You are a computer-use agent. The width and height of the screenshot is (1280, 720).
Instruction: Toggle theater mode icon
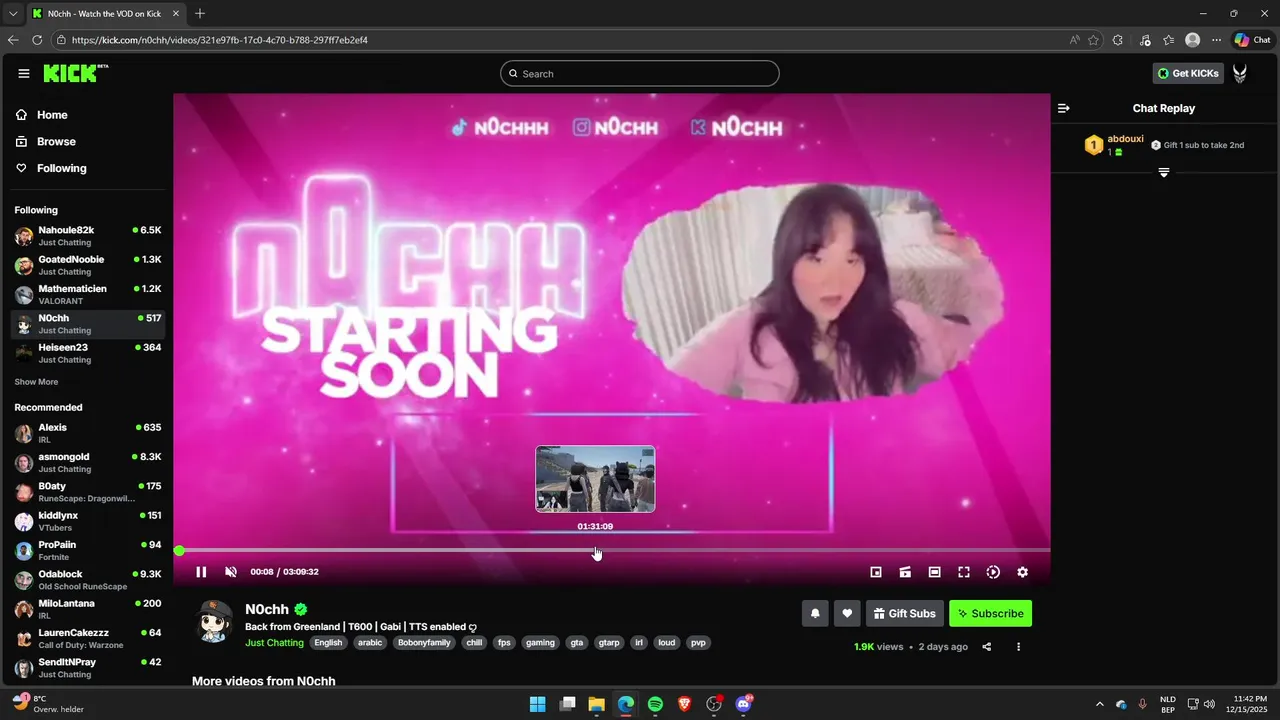pyautogui.click(x=934, y=572)
